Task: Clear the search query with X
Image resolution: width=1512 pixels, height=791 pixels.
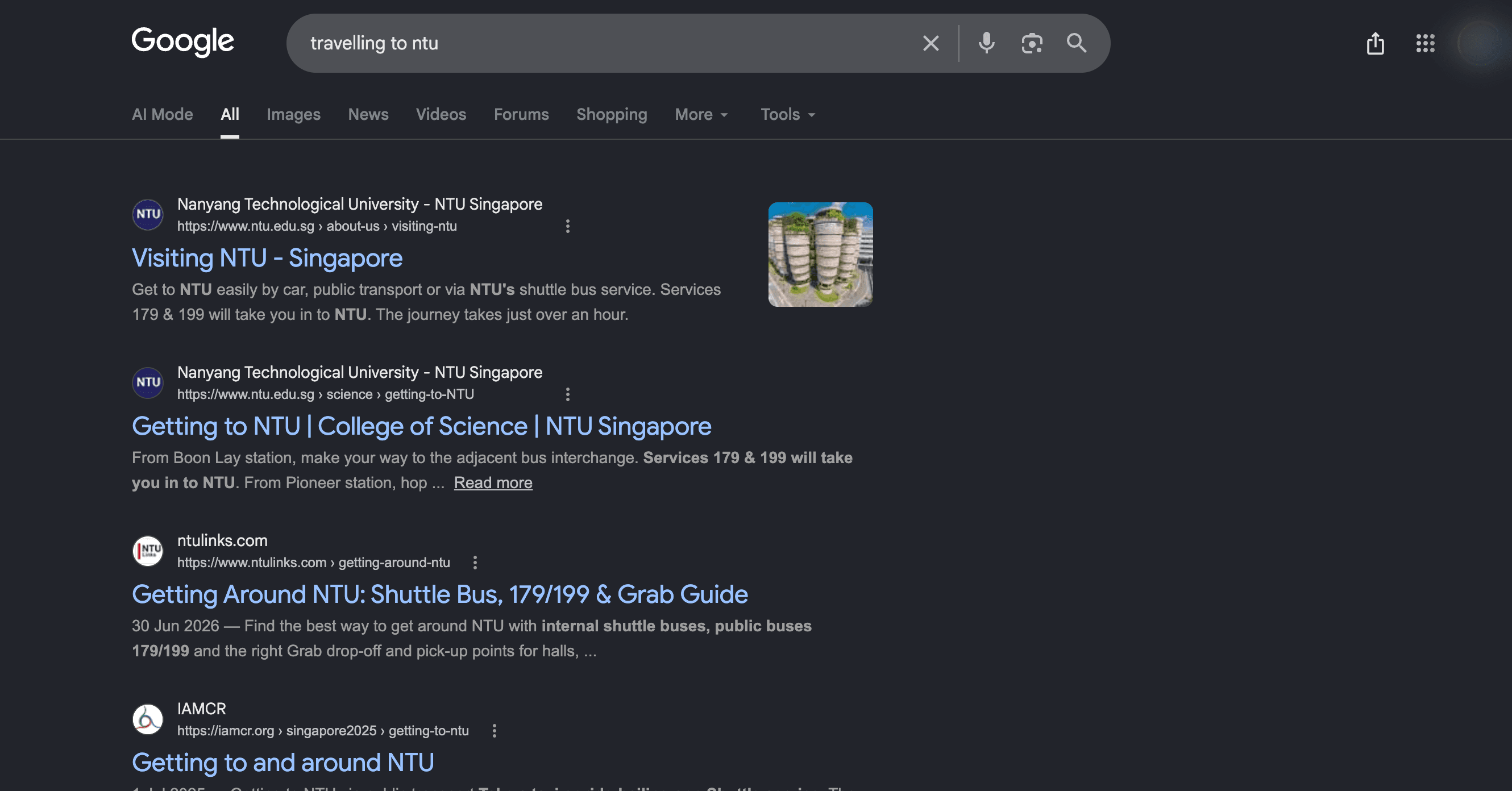Action: coord(931,43)
